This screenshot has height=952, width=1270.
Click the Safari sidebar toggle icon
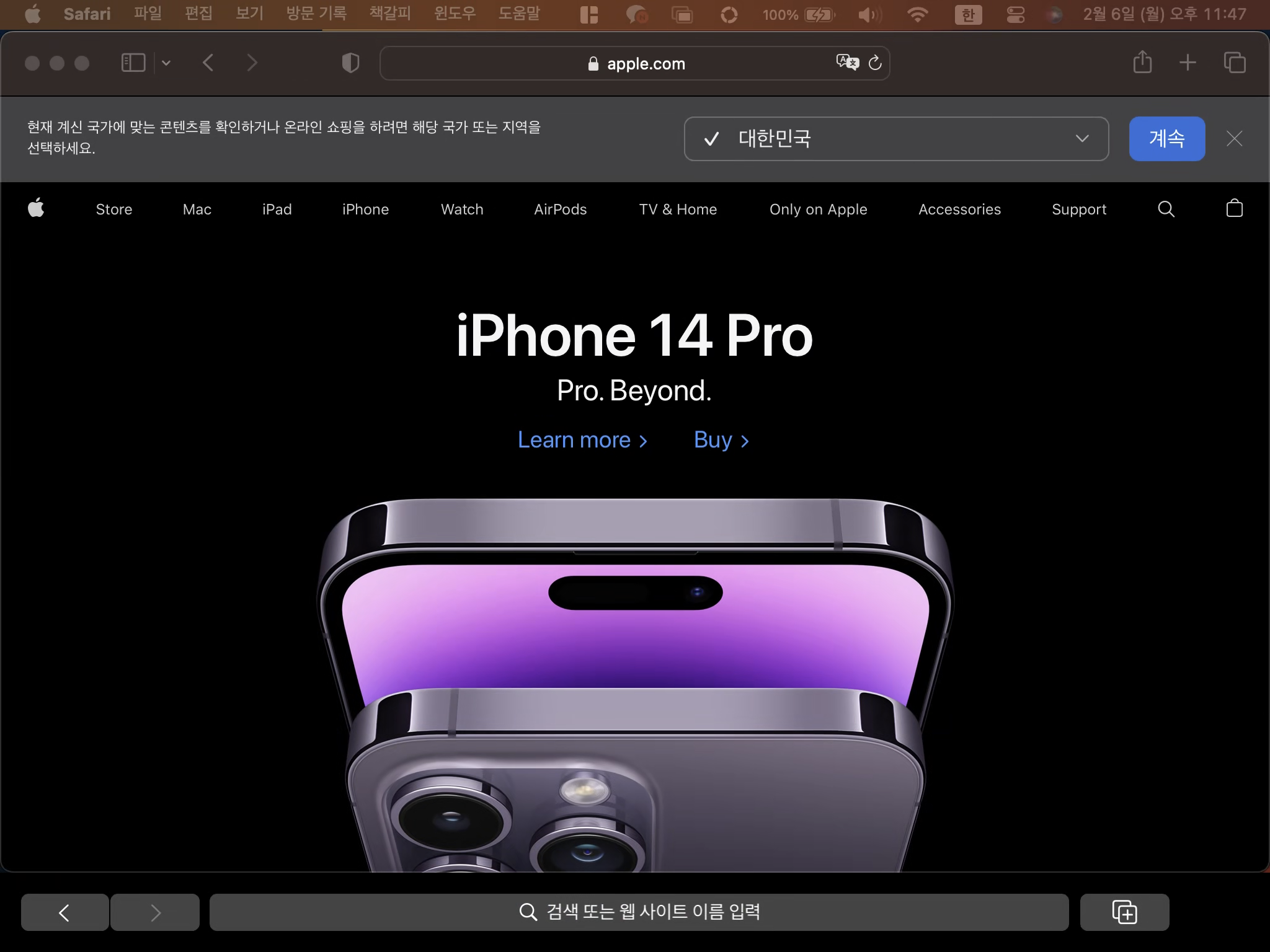click(x=133, y=63)
